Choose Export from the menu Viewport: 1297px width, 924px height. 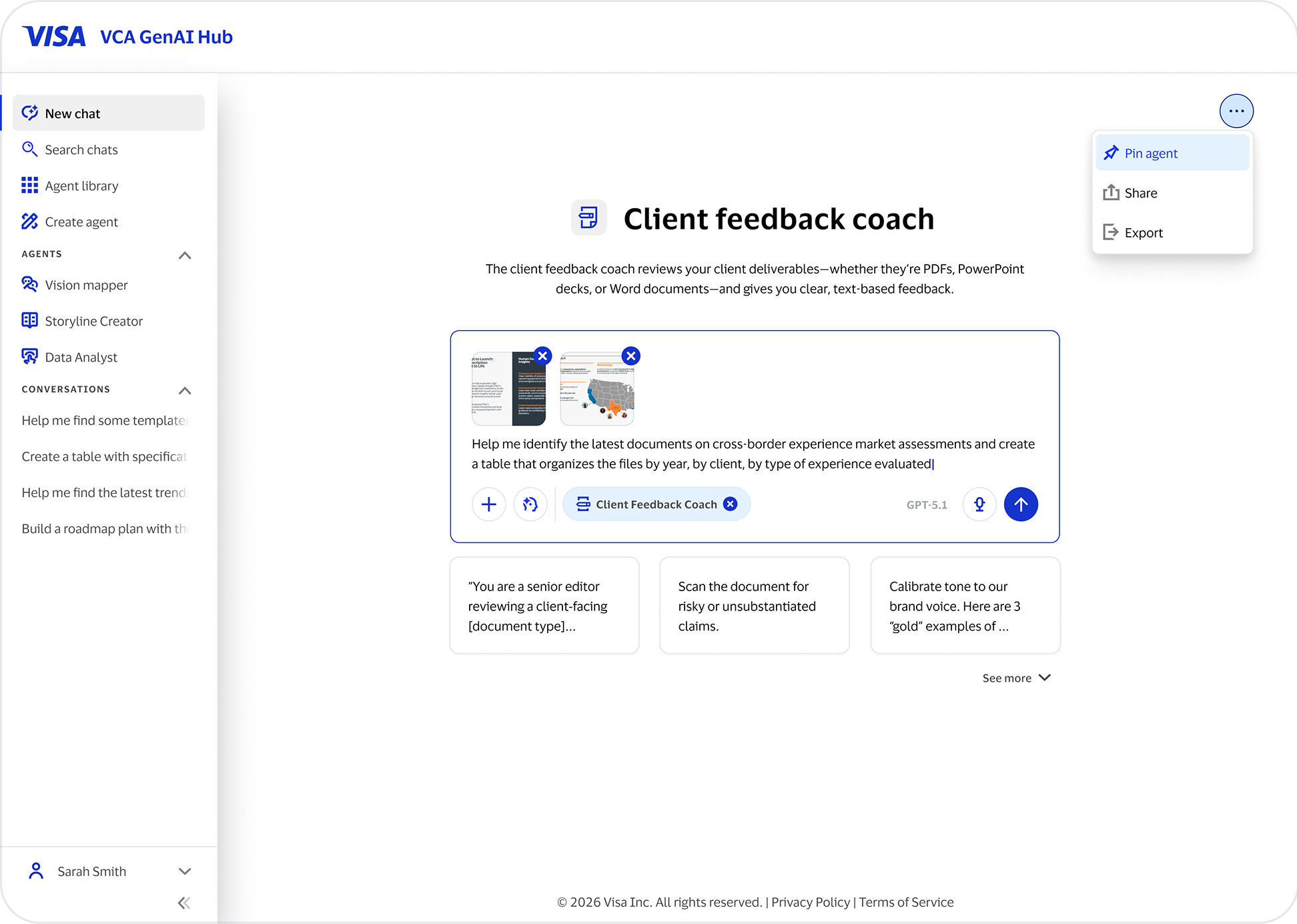coord(1172,232)
